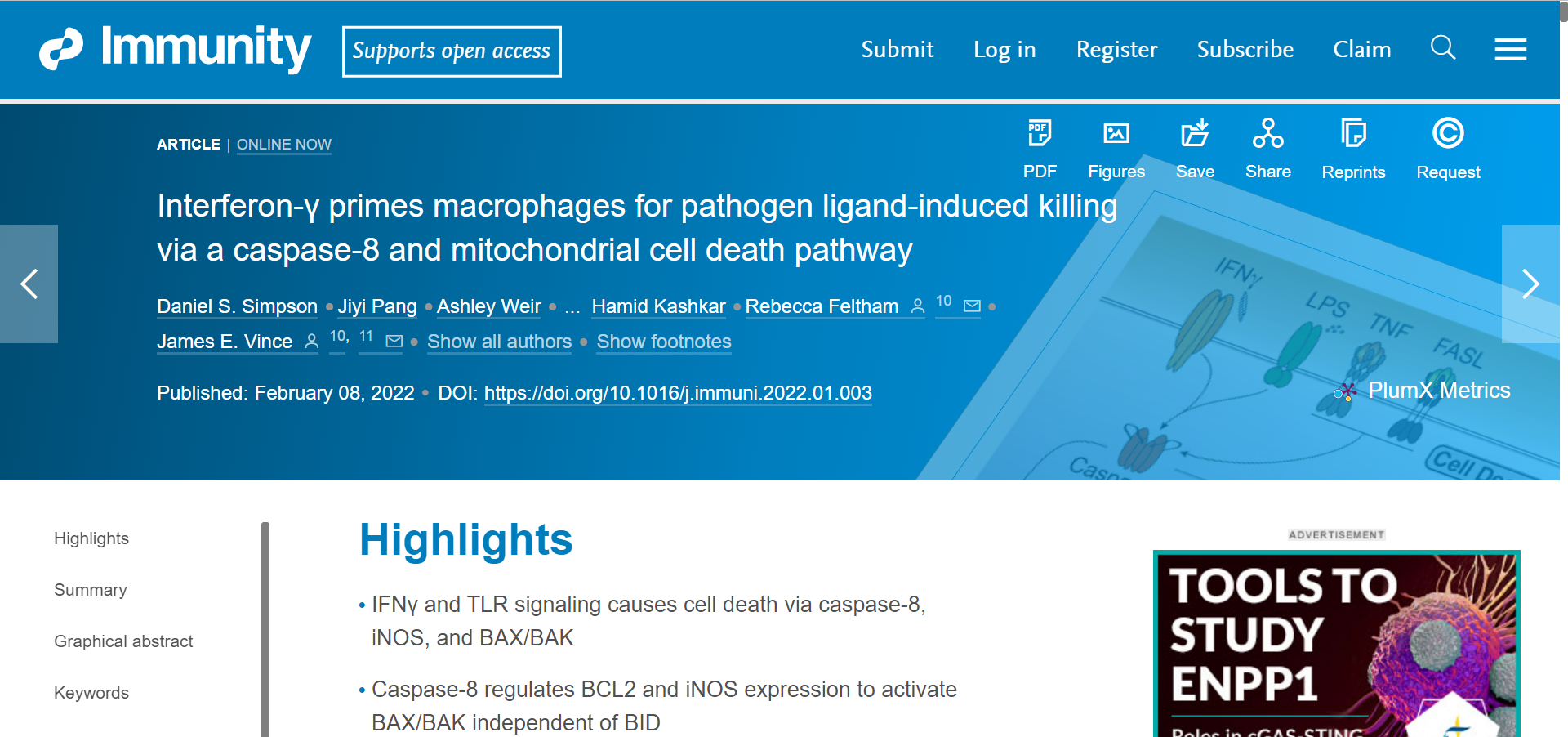Open the Figures icon
This screenshot has height=737, width=1568.
point(1116,133)
